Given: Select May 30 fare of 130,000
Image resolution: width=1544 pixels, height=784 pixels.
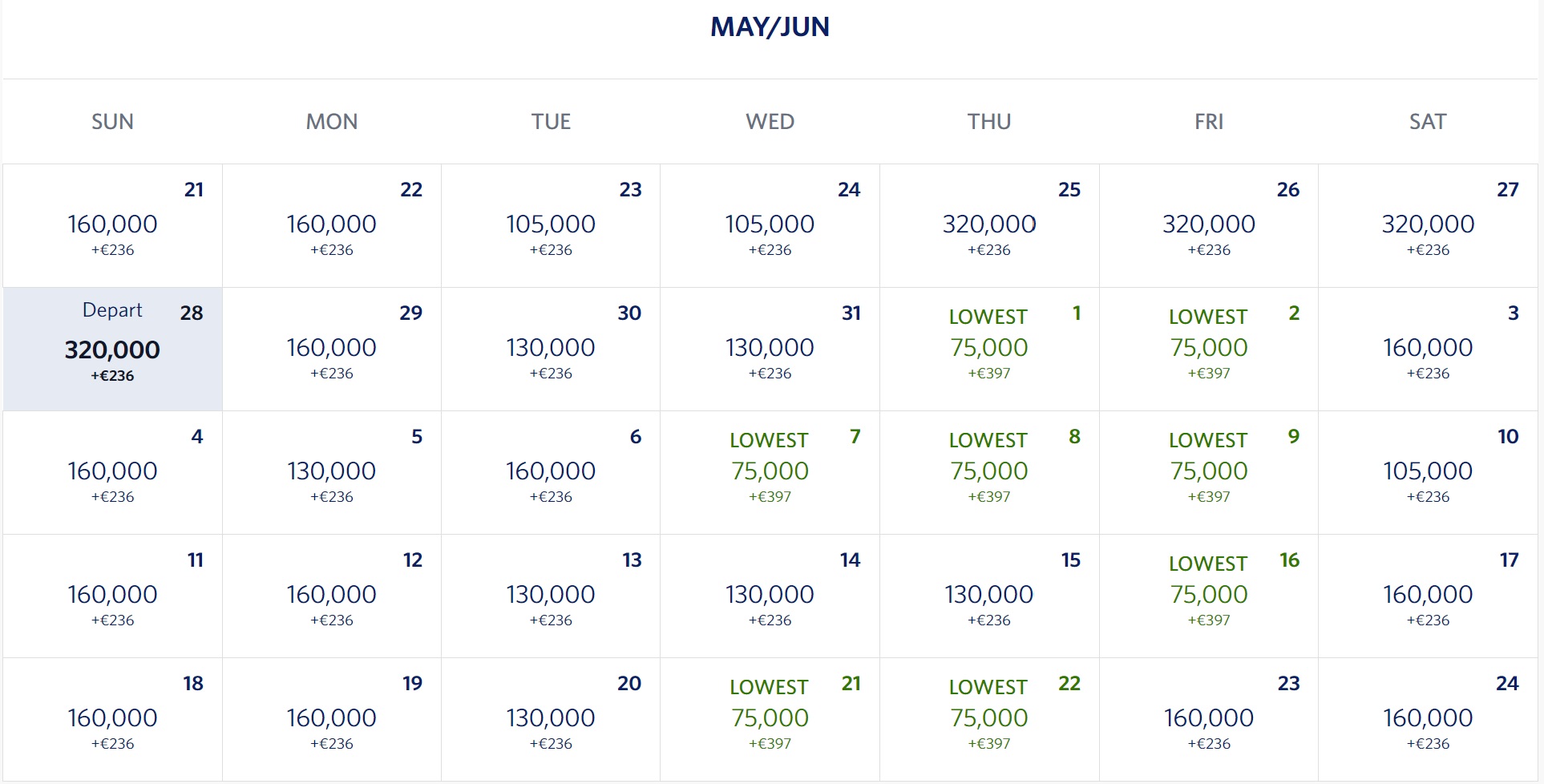Looking at the screenshot, I should pyautogui.click(x=551, y=350).
